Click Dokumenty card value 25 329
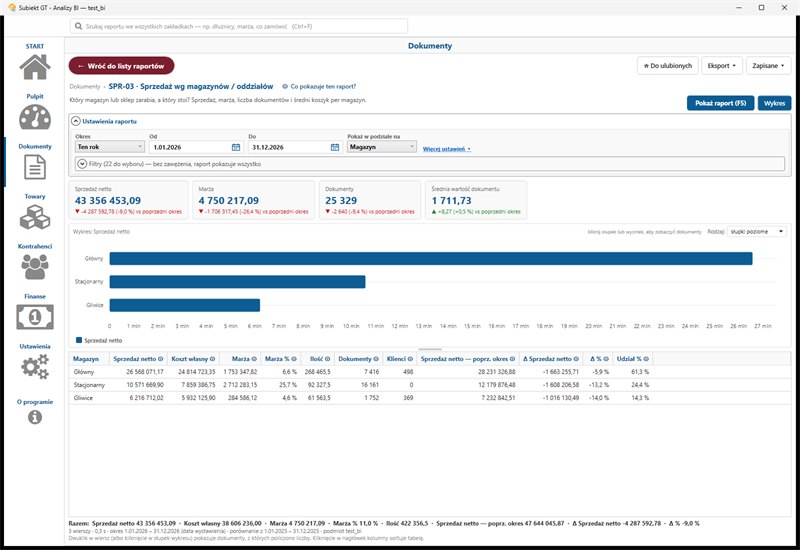Viewport: 800px width, 550px height. [341, 201]
